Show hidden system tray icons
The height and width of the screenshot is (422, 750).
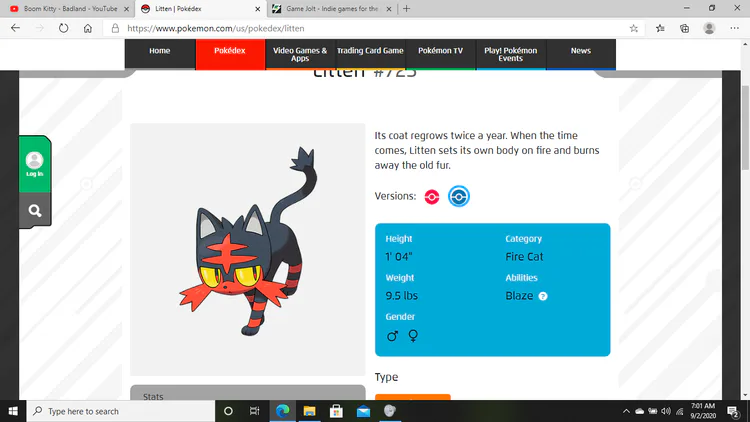(x=626, y=411)
